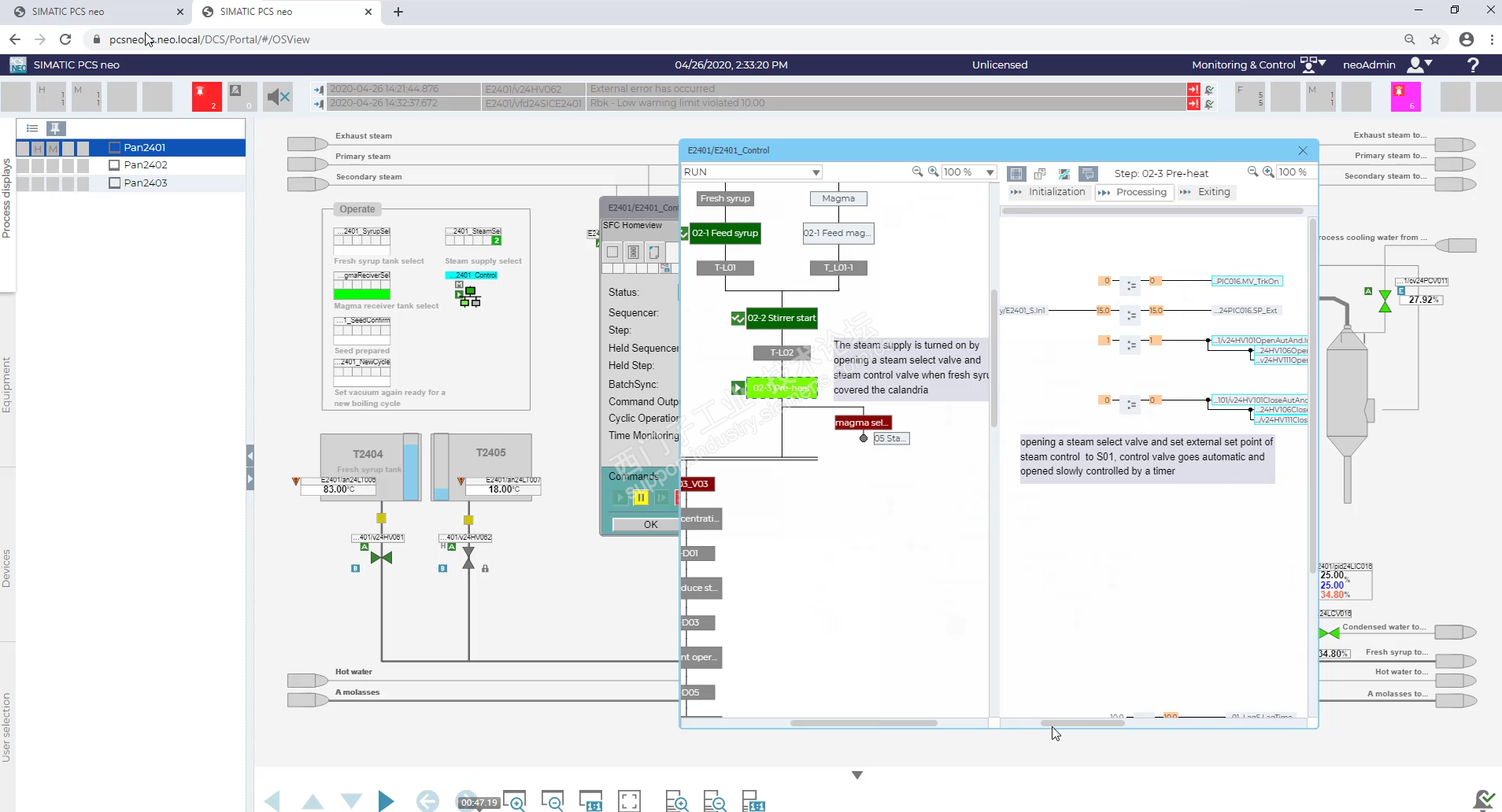
Task: Click the acknowledge icon for first alarm row
Action: 1209,89
